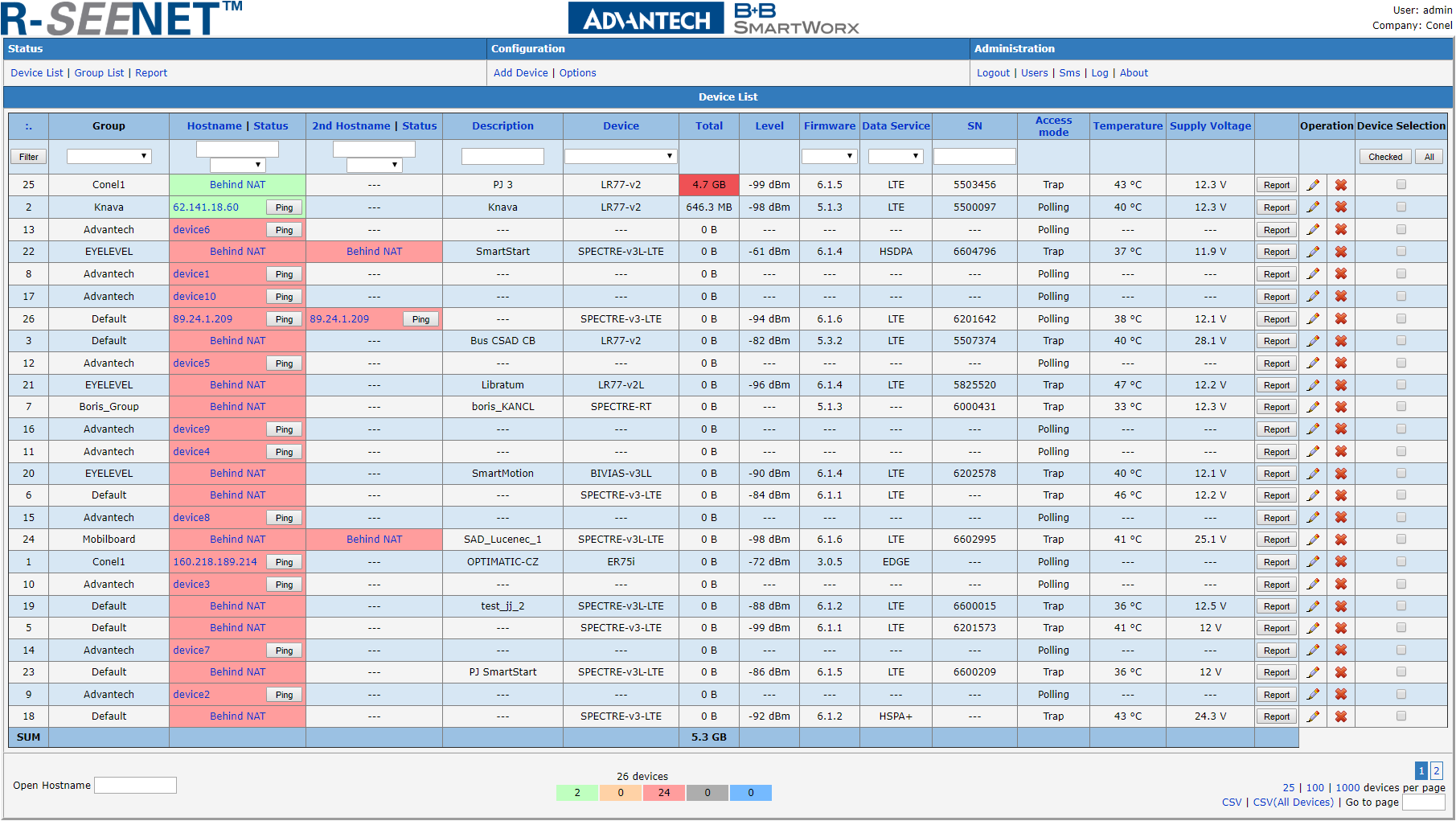Tick selection checkbox for device1
The image size is (1456, 821).
1401,274
